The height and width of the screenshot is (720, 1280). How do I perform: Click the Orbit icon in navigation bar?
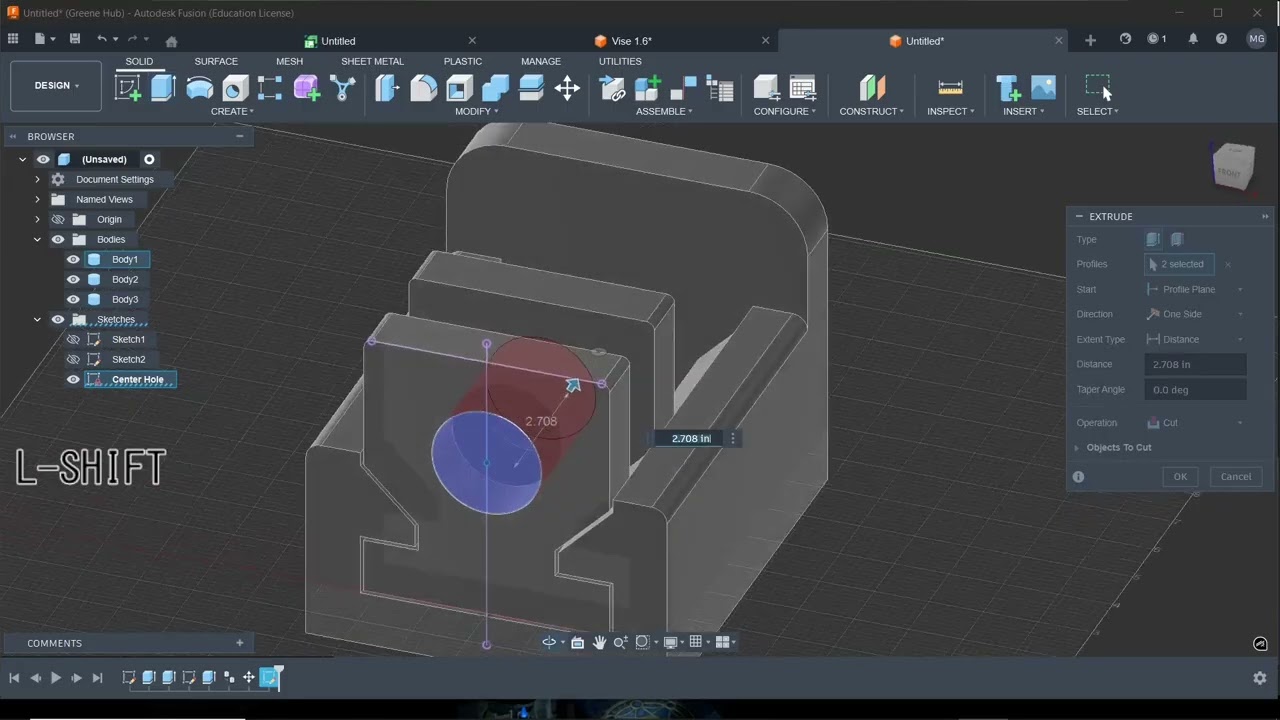(x=549, y=642)
